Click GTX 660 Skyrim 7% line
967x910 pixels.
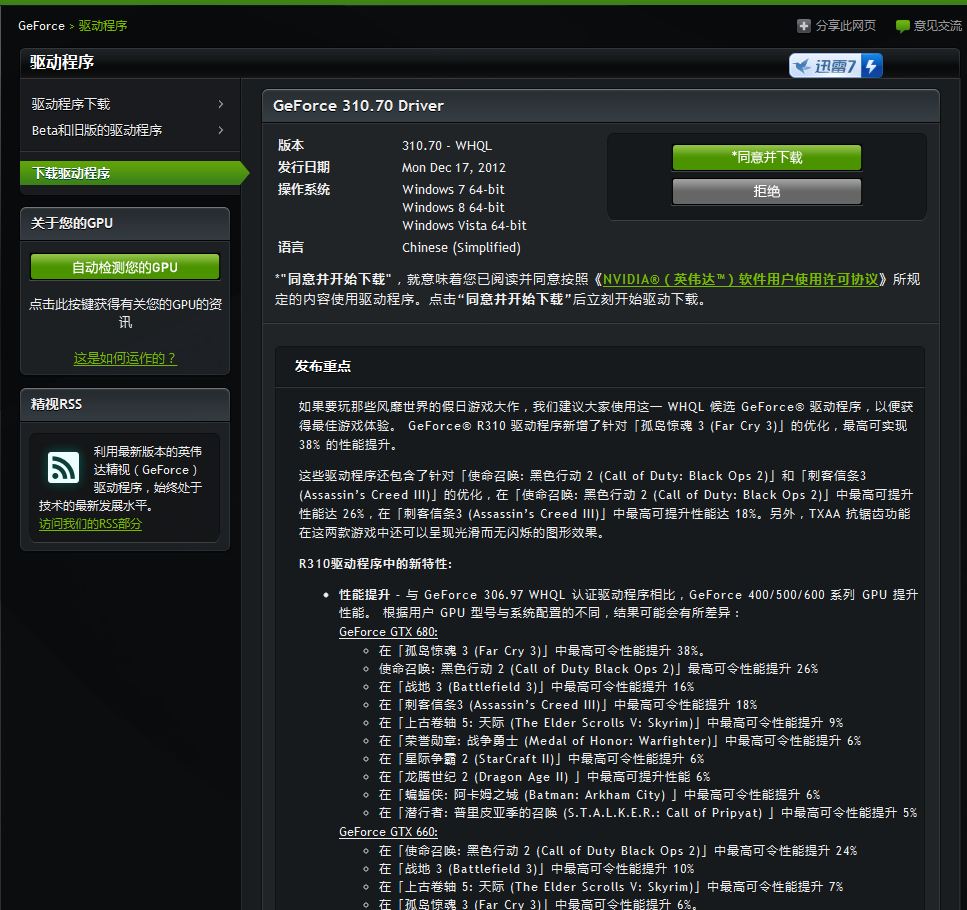611,887
